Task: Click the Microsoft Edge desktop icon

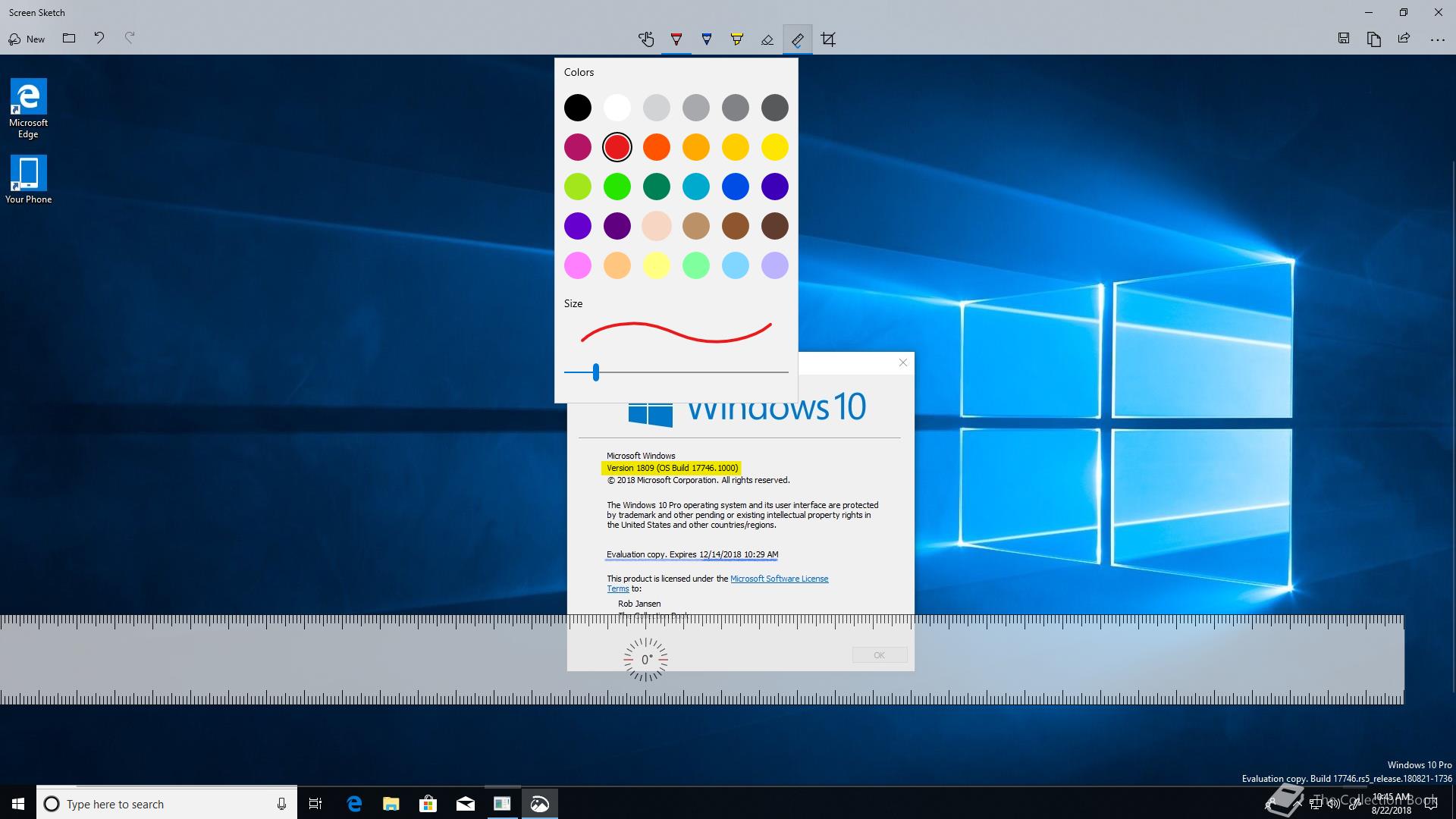Action: pyautogui.click(x=28, y=109)
